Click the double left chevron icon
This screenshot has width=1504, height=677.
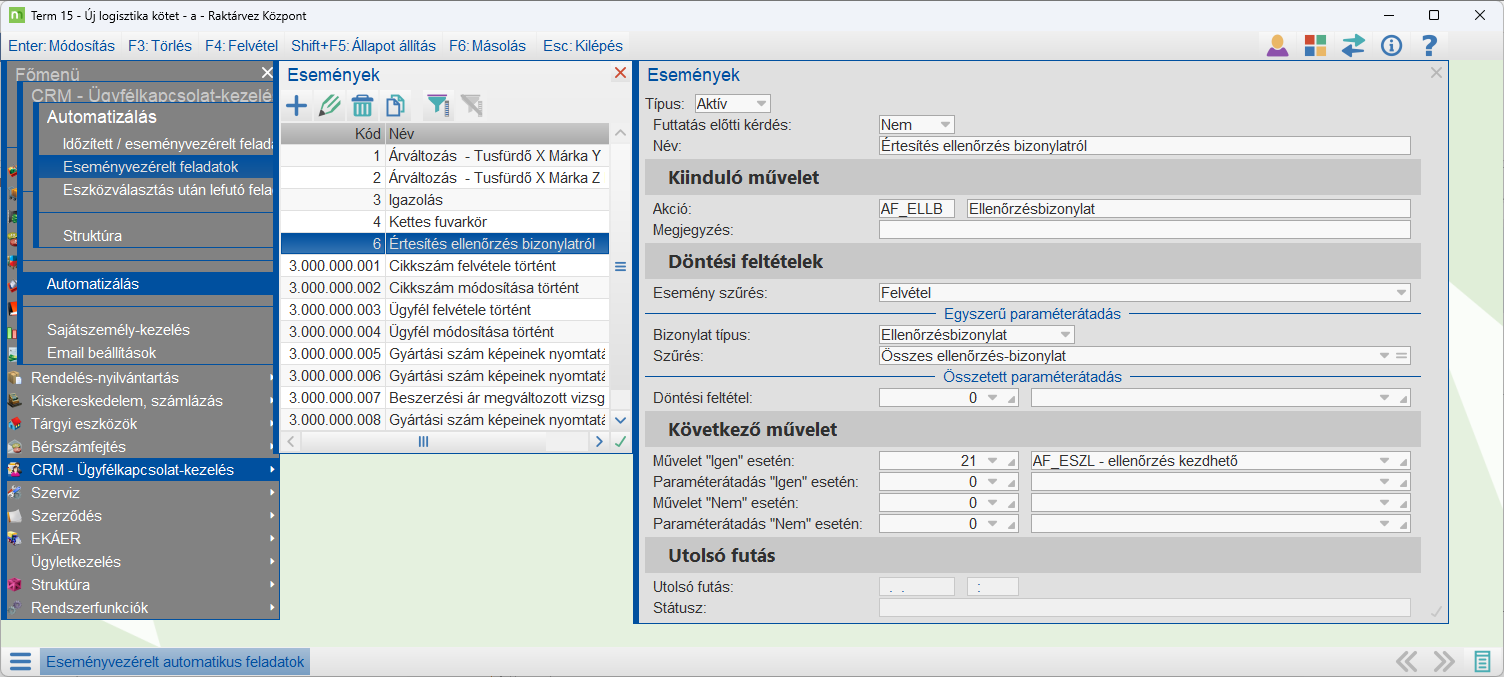(x=1407, y=661)
